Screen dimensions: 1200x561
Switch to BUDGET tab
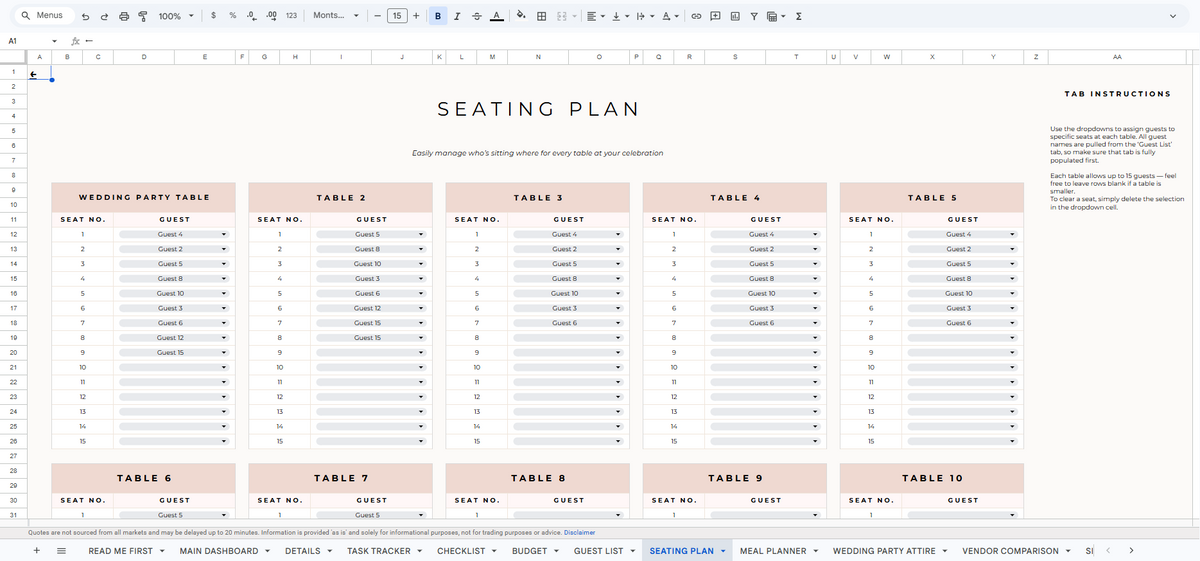point(529,551)
